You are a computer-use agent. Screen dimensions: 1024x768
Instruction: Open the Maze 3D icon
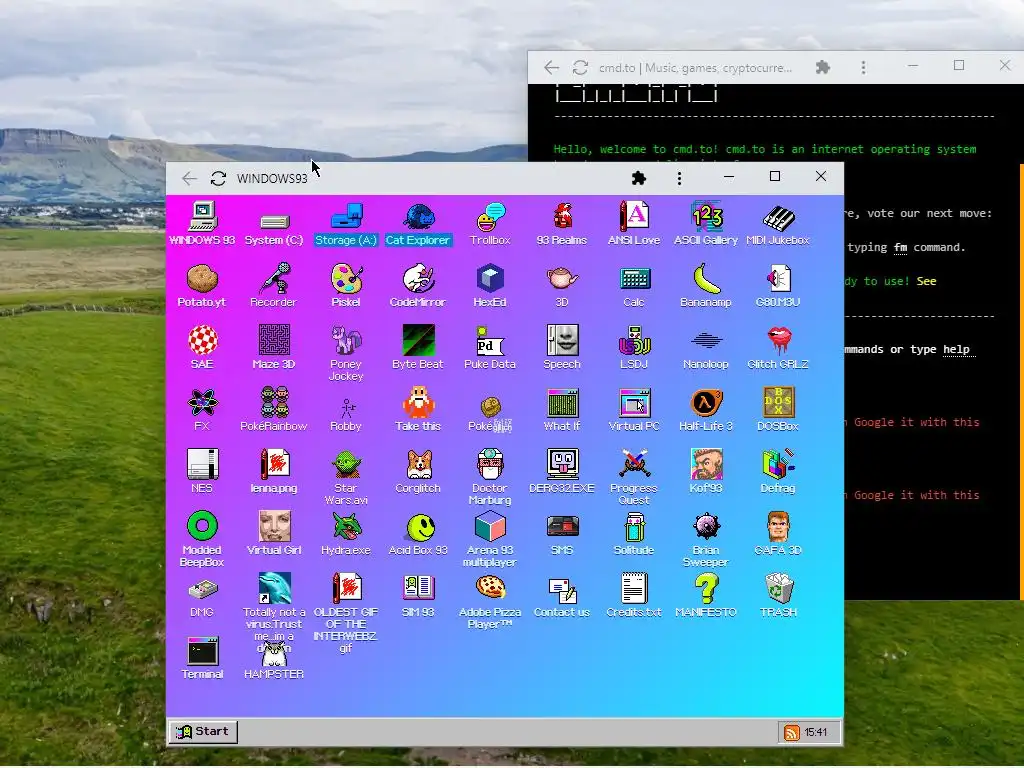tap(274, 341)
